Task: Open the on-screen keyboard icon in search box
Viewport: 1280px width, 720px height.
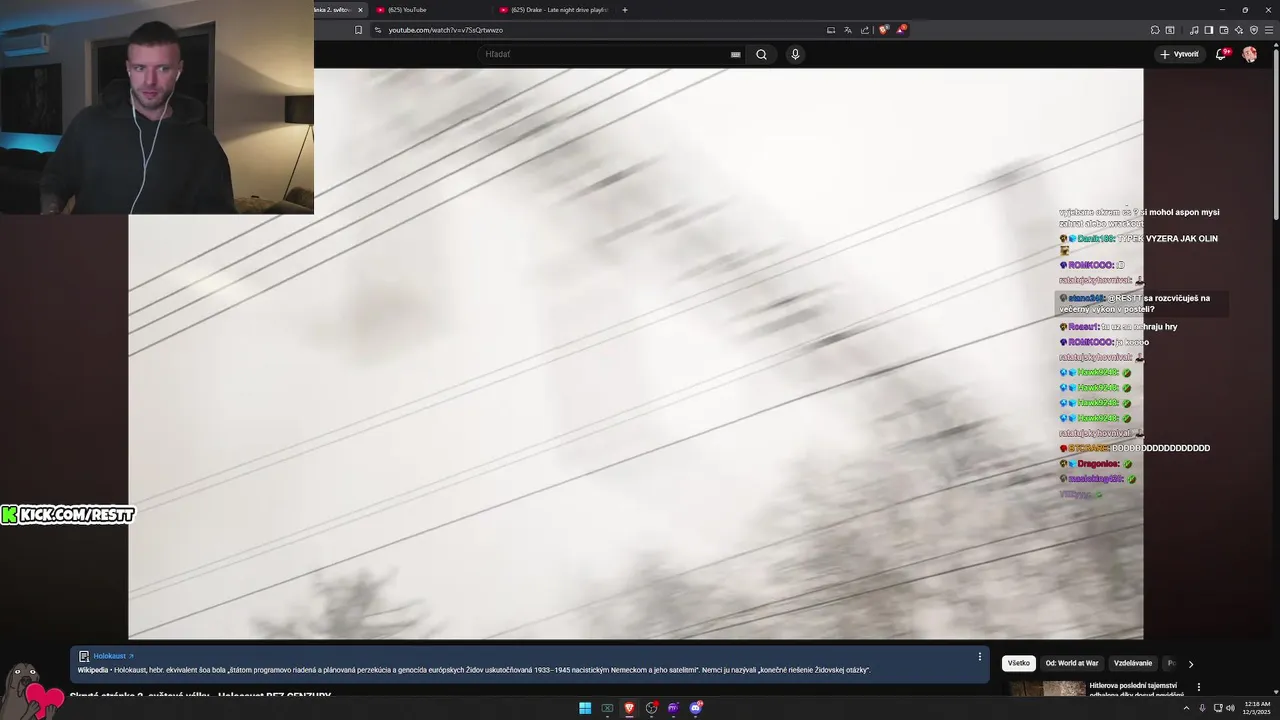Action: click(x=735, y=55)
